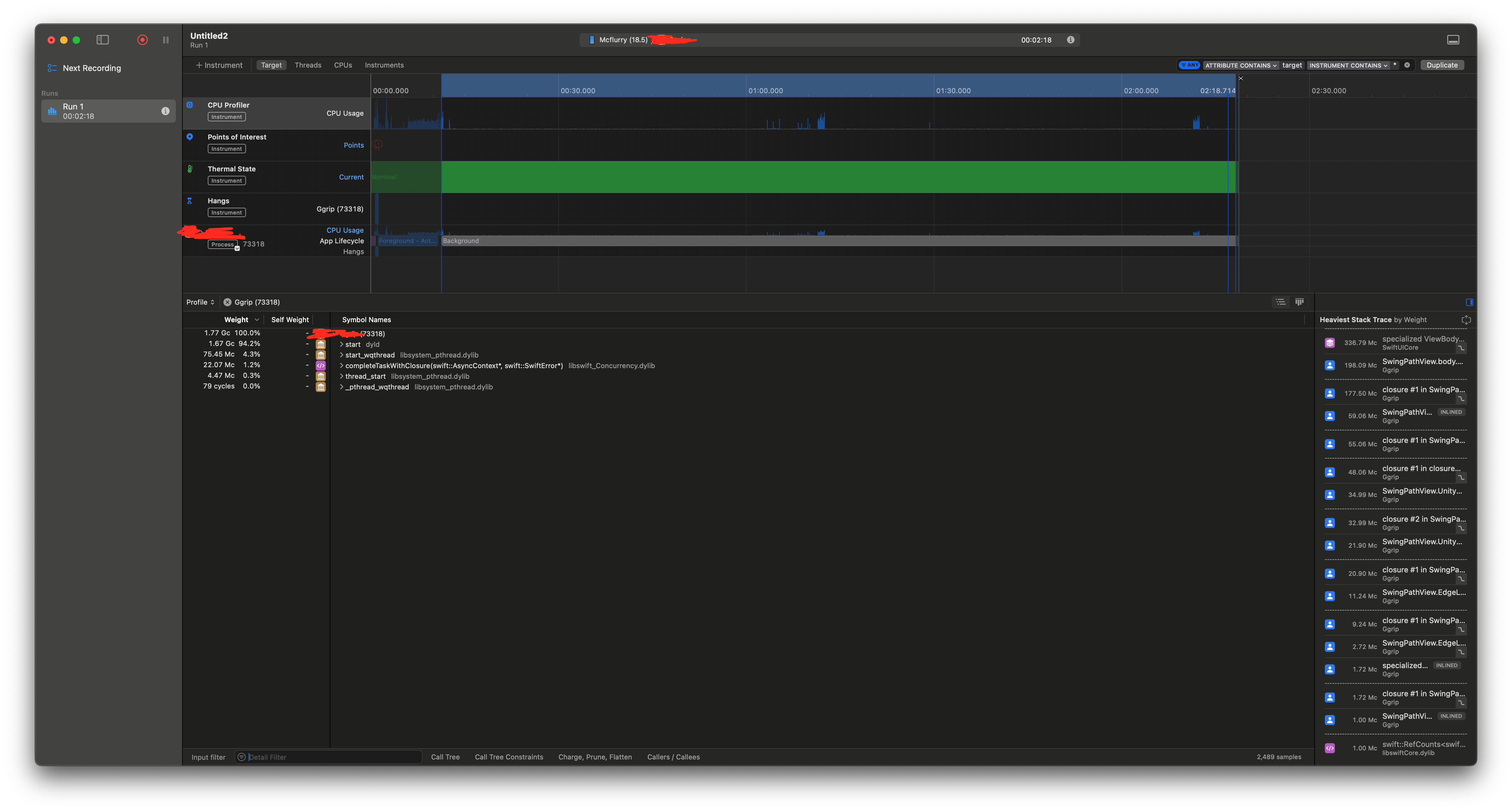1512x812 pixels.
Task: Toggle the right inspector panel icon
Action: 1469,302
